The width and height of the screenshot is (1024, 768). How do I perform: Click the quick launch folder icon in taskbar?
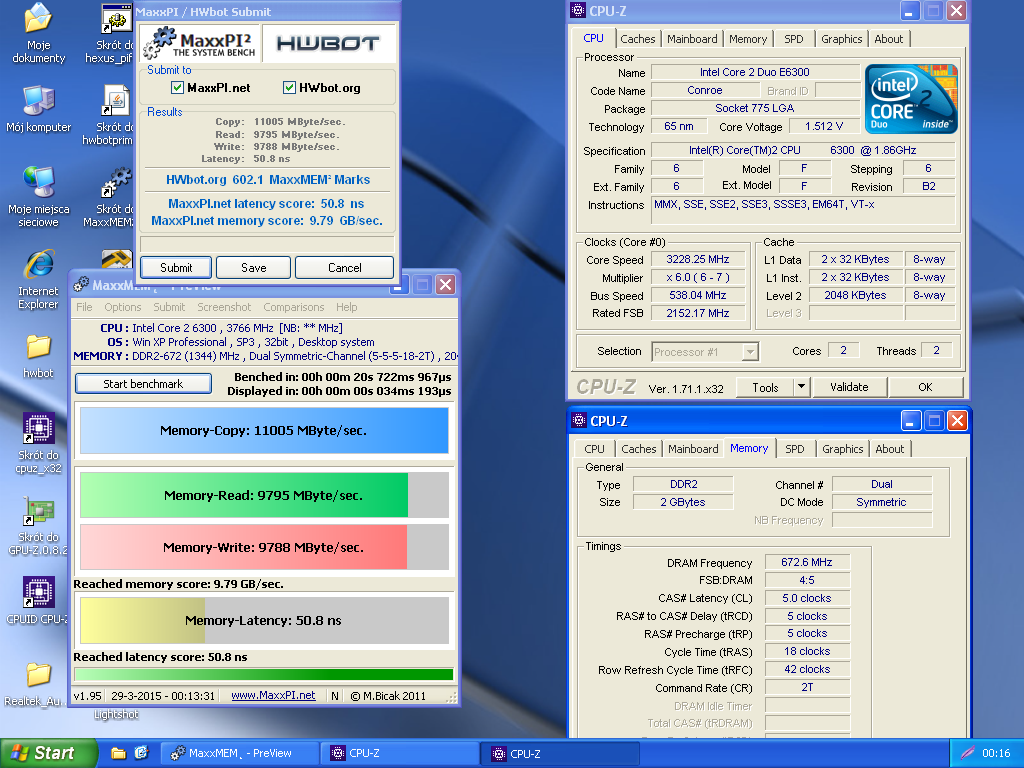118,753
